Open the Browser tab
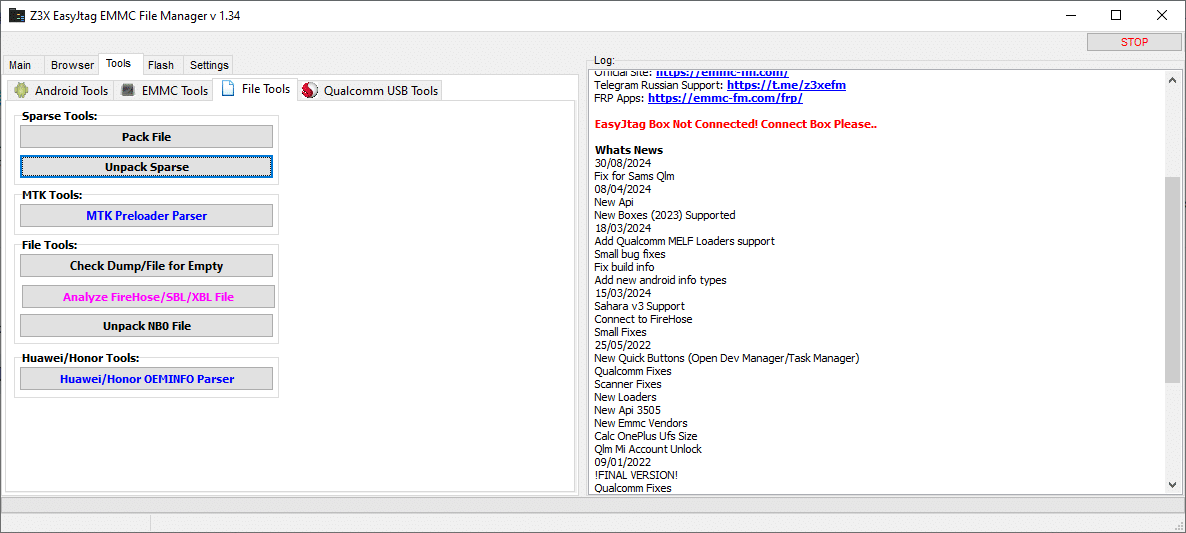Screen dimensions: 1186x533 coord(72,65)
